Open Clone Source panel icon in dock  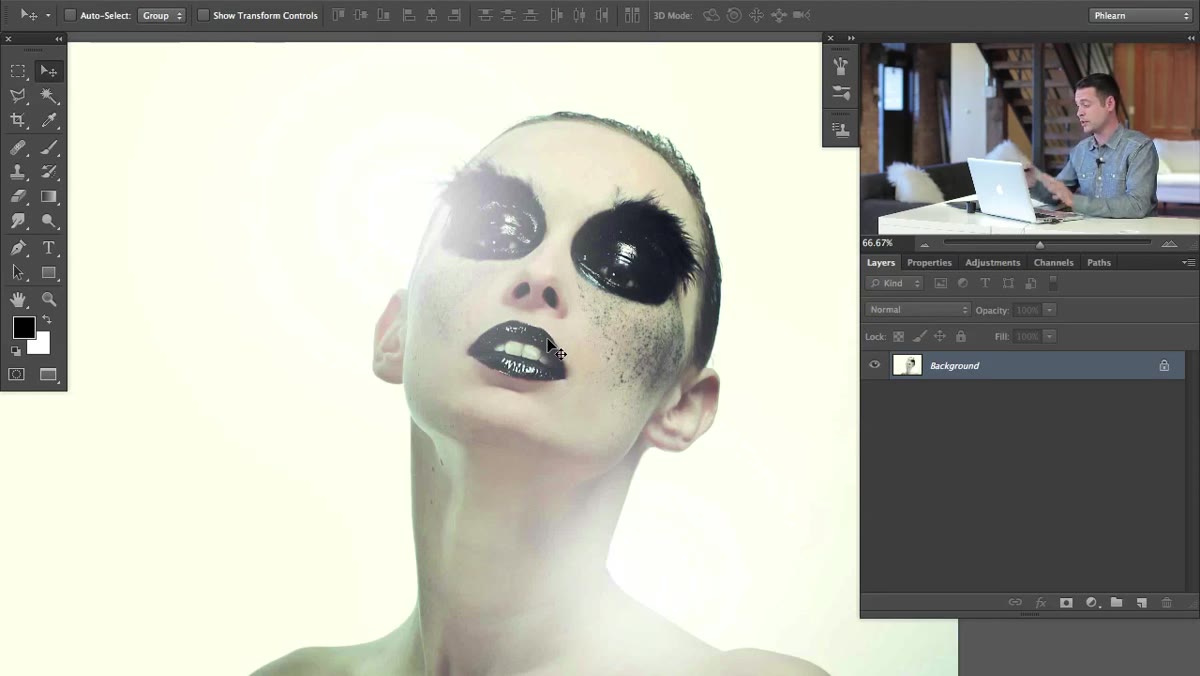coord(841,129)
